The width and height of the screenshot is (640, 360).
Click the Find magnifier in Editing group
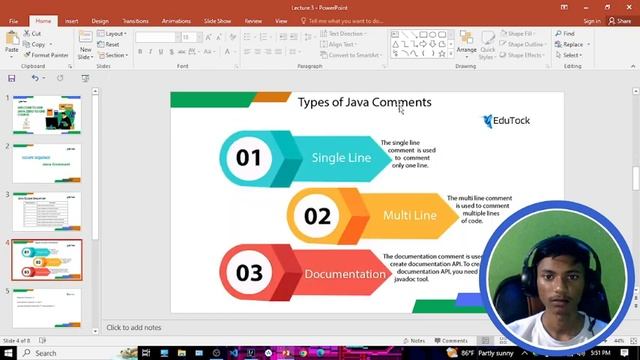click(x=564, y=33)
